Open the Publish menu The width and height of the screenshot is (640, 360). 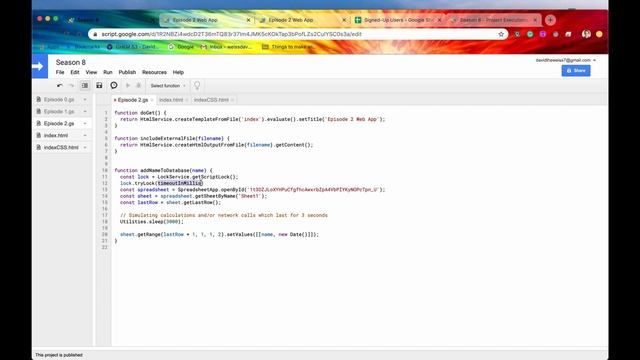[x=127, y=72]
